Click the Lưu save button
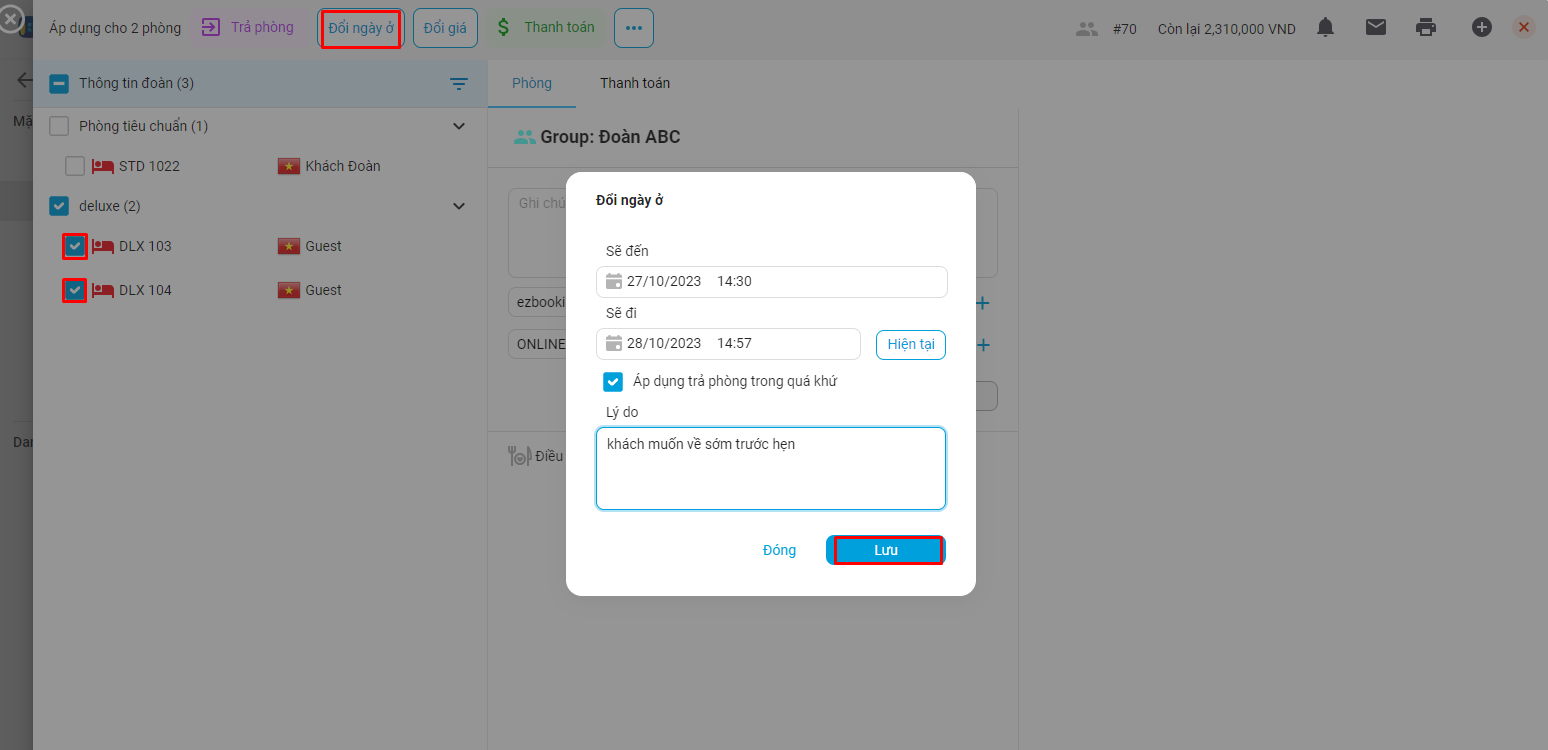The image size is (1548, 750). pos(886,550)
